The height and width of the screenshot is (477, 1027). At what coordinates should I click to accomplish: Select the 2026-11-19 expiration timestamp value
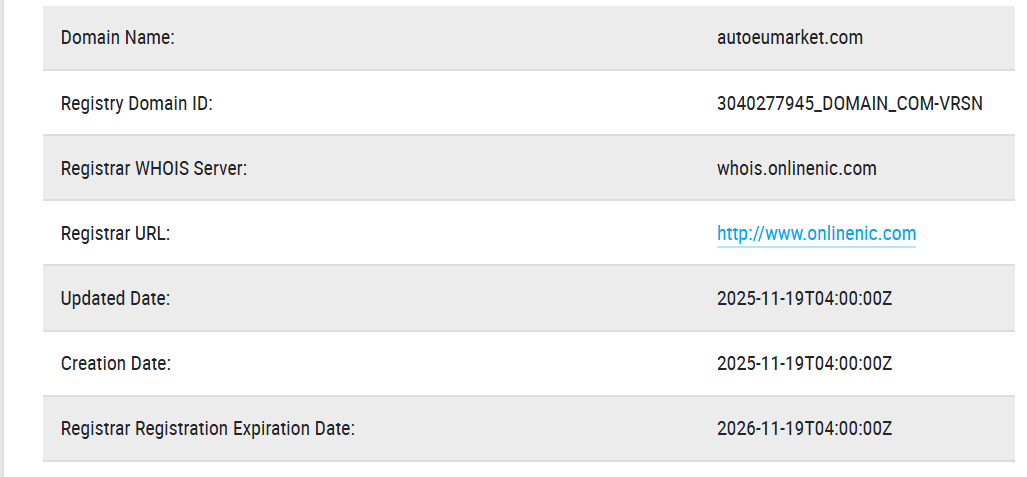(x=804, y=429)
